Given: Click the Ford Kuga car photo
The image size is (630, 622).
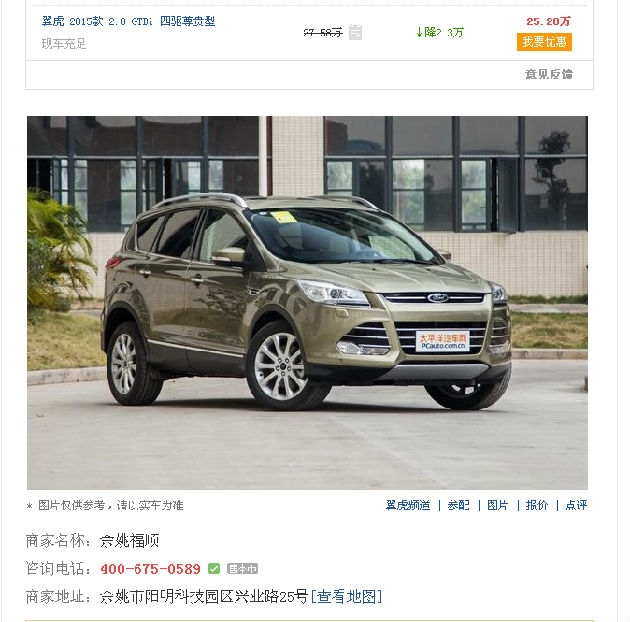Looking at the screenshot, I should click(x=307, y=303).
